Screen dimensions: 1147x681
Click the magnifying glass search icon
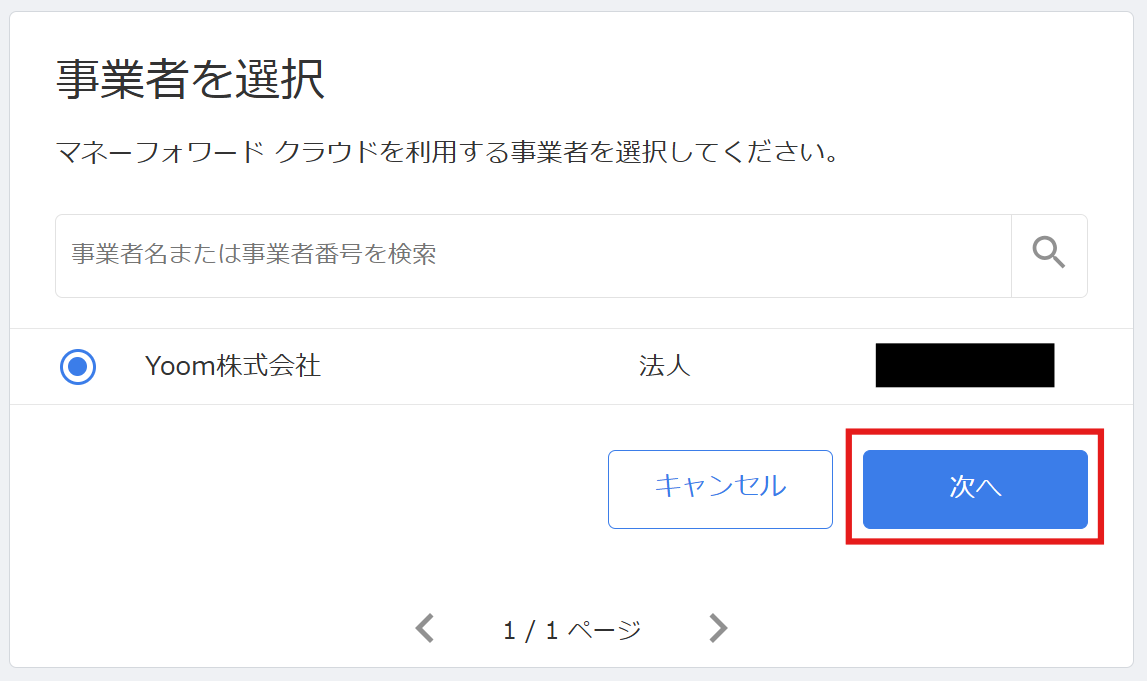pos(1049,255)
